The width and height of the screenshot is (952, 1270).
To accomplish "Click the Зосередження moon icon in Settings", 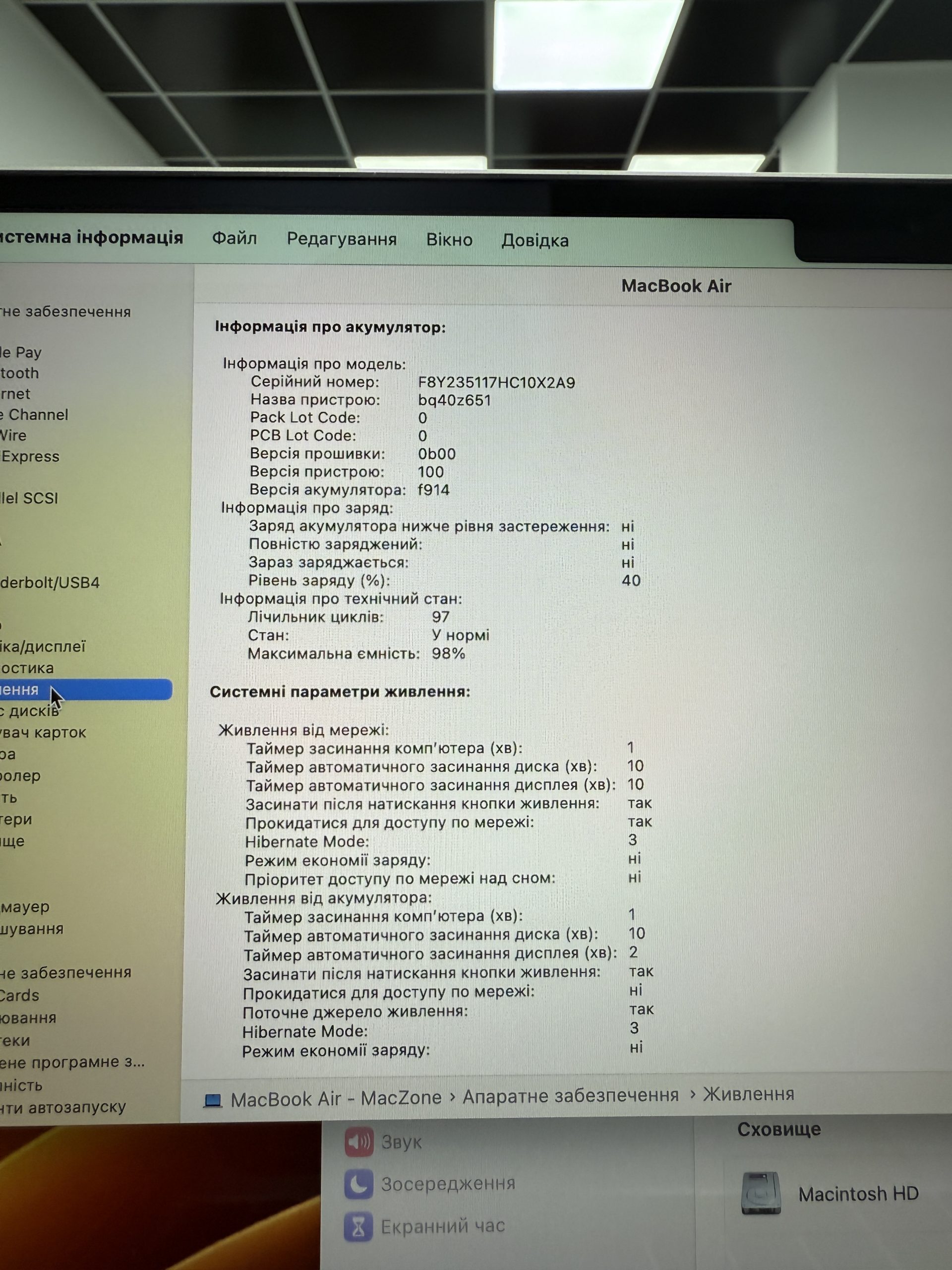I will tap(358, 1183).
